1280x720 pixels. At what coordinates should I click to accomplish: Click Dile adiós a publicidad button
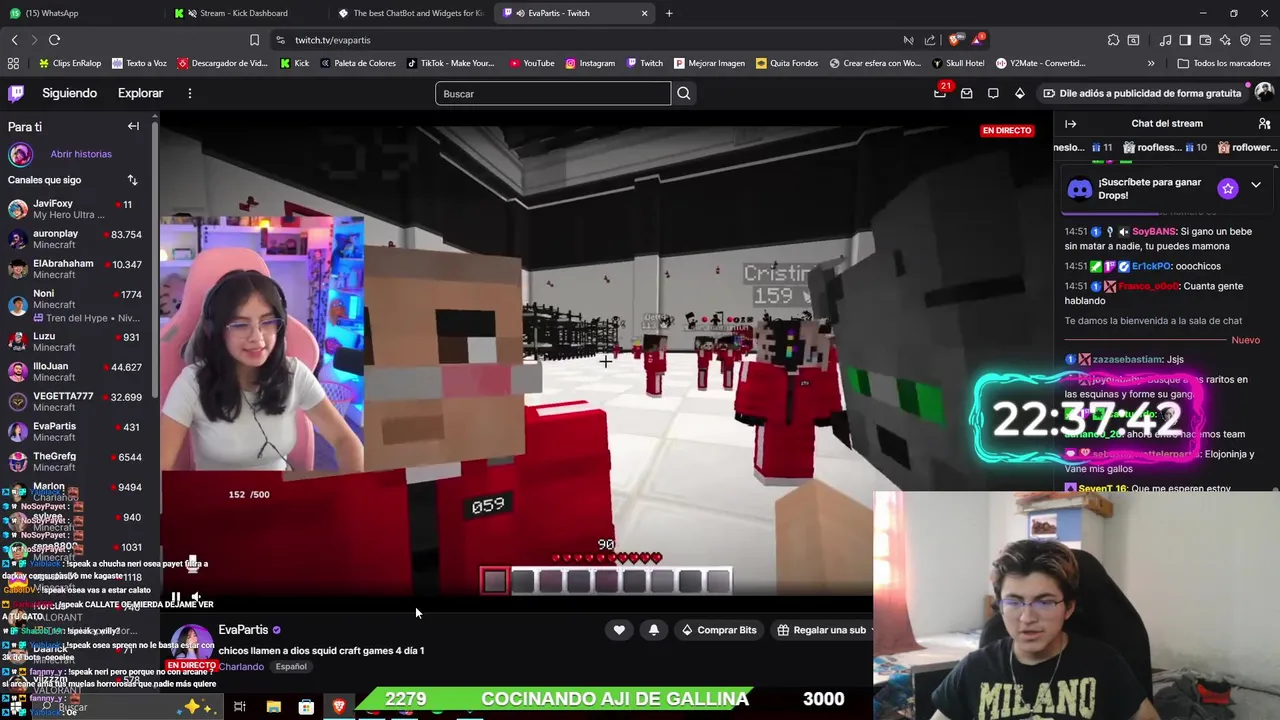(1141, 93)
